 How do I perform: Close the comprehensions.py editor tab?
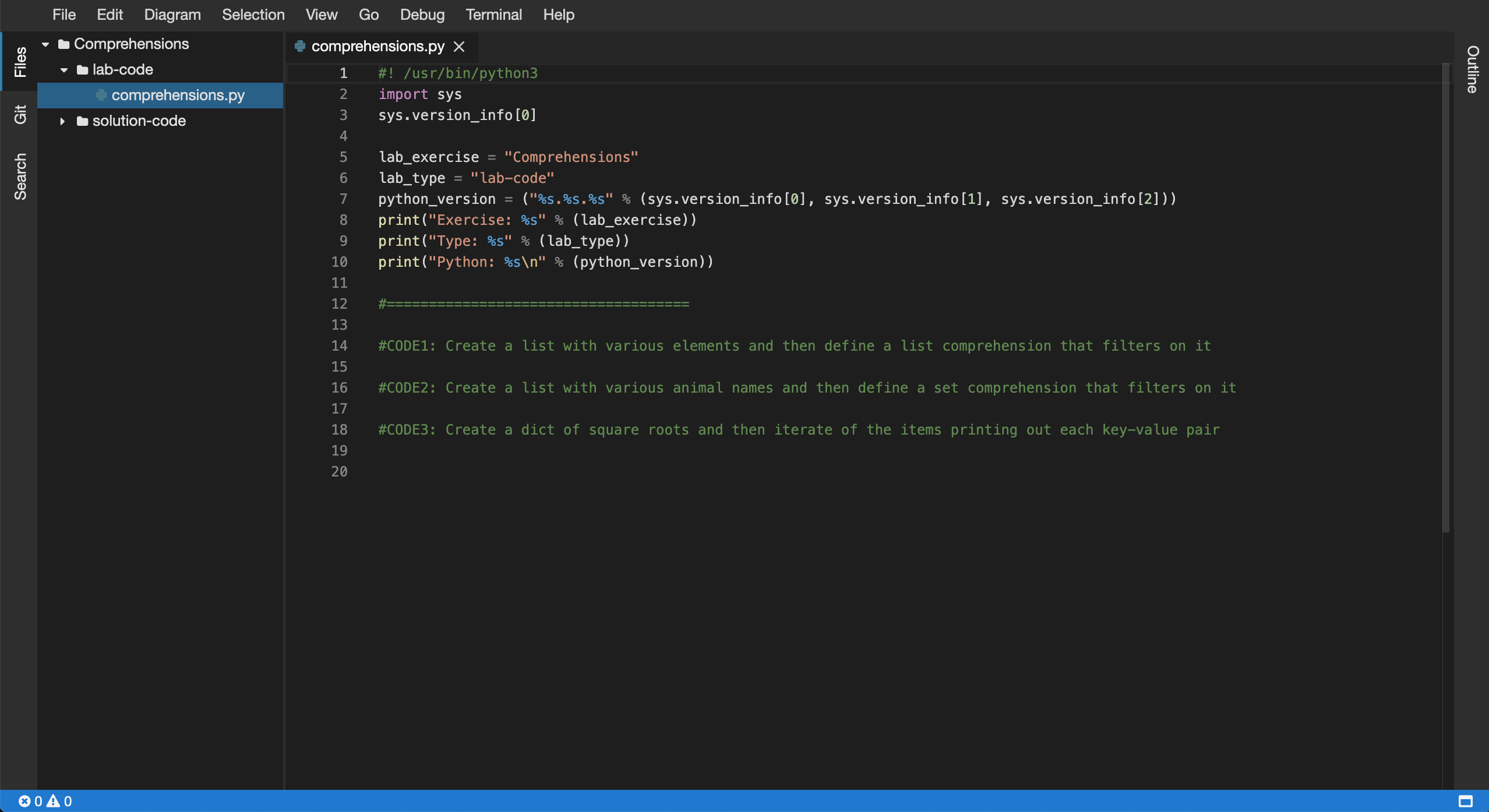[x=459, y=47]
